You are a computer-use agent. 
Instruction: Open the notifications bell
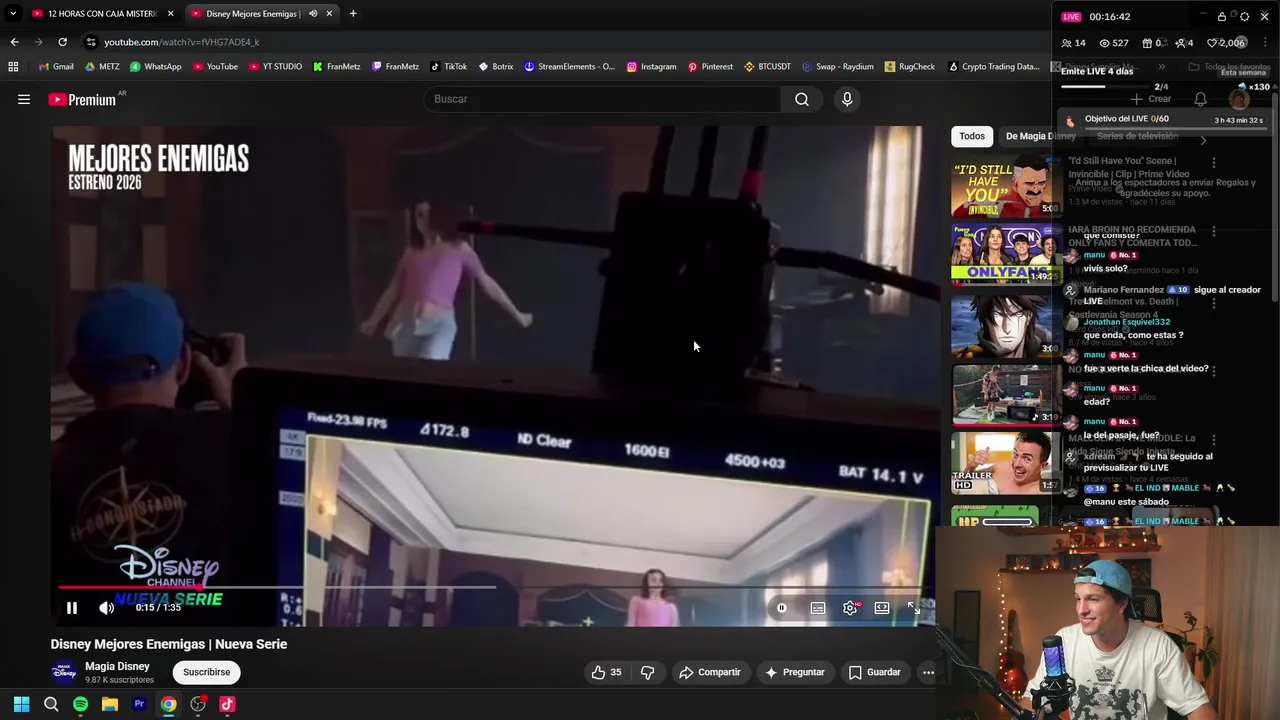pyautogui.click(x=1200, y=99)
